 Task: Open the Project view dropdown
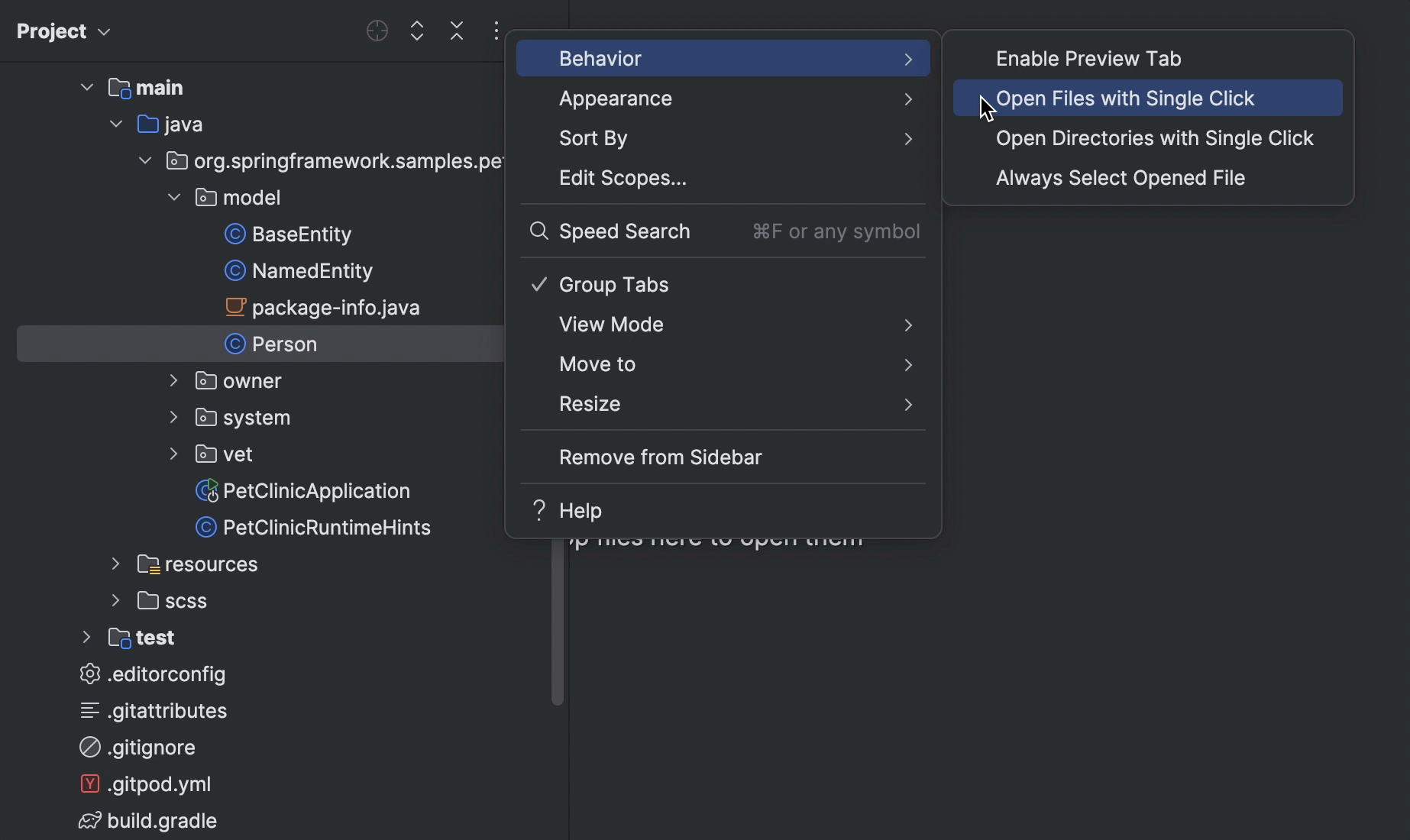104,31
